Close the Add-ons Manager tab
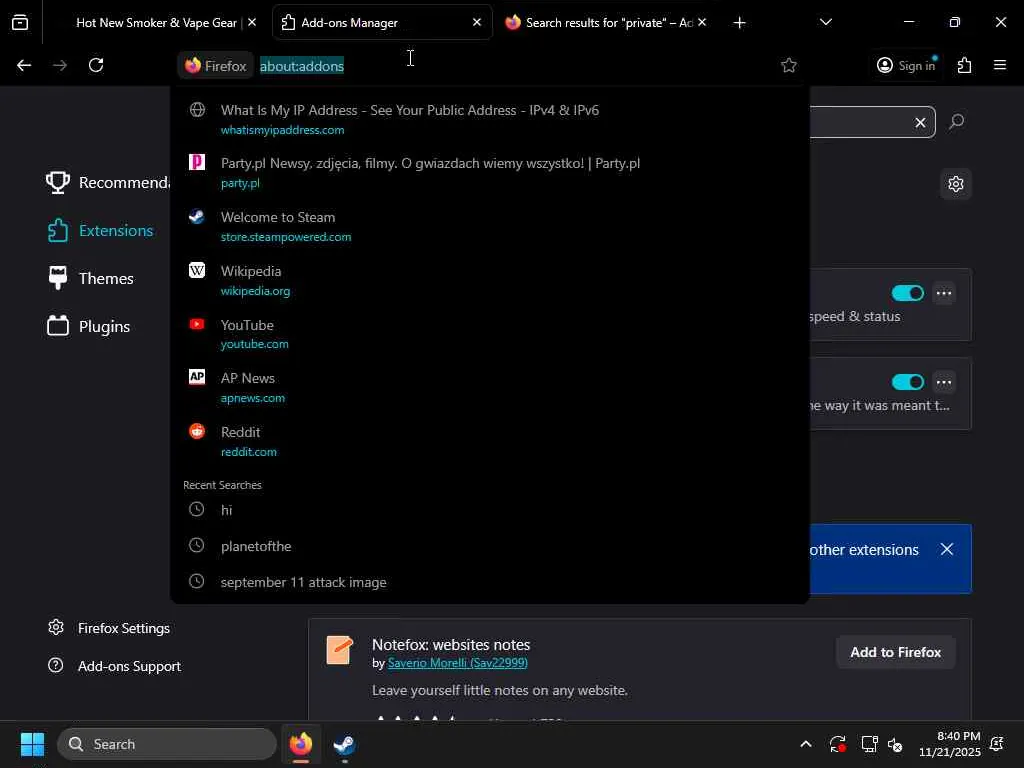 [477, 22]
